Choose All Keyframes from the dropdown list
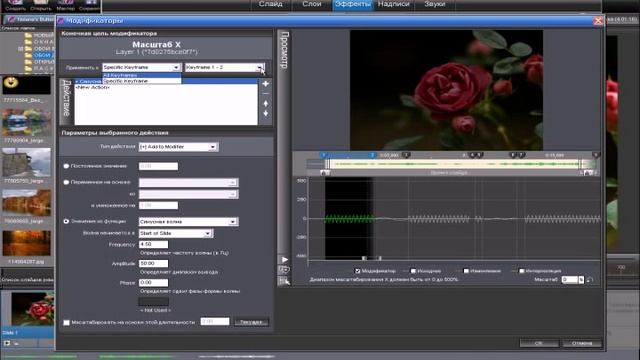The image size is (640, 360). 141,76
